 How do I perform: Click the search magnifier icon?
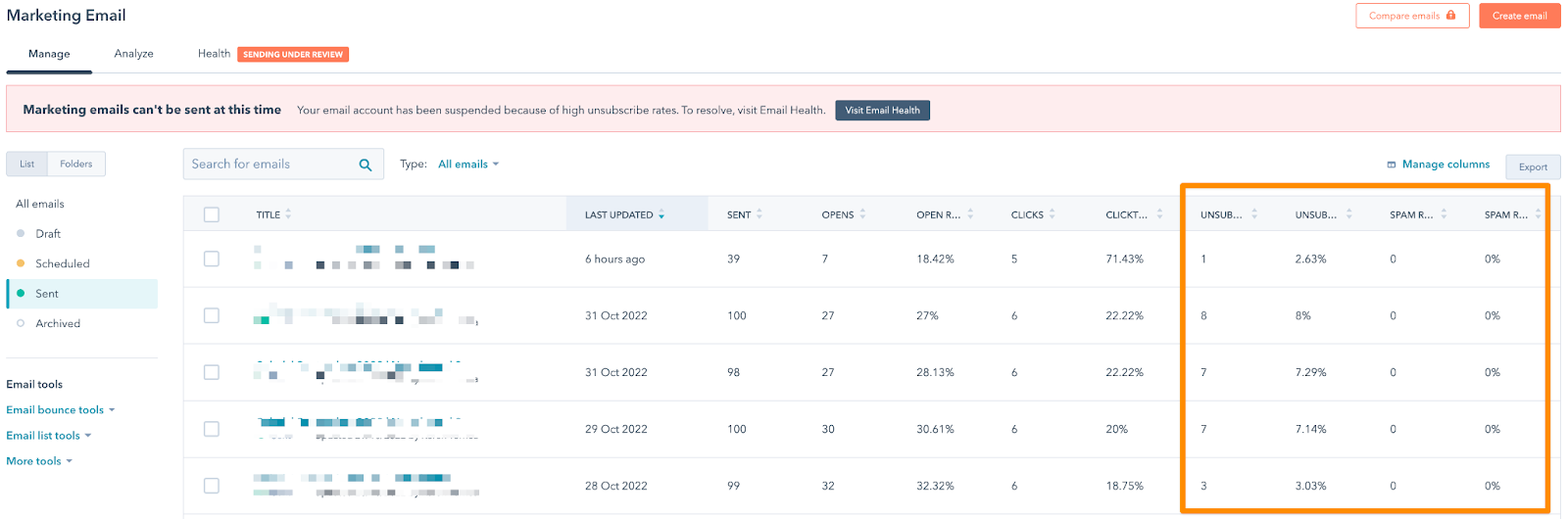(x=365, y=165)
